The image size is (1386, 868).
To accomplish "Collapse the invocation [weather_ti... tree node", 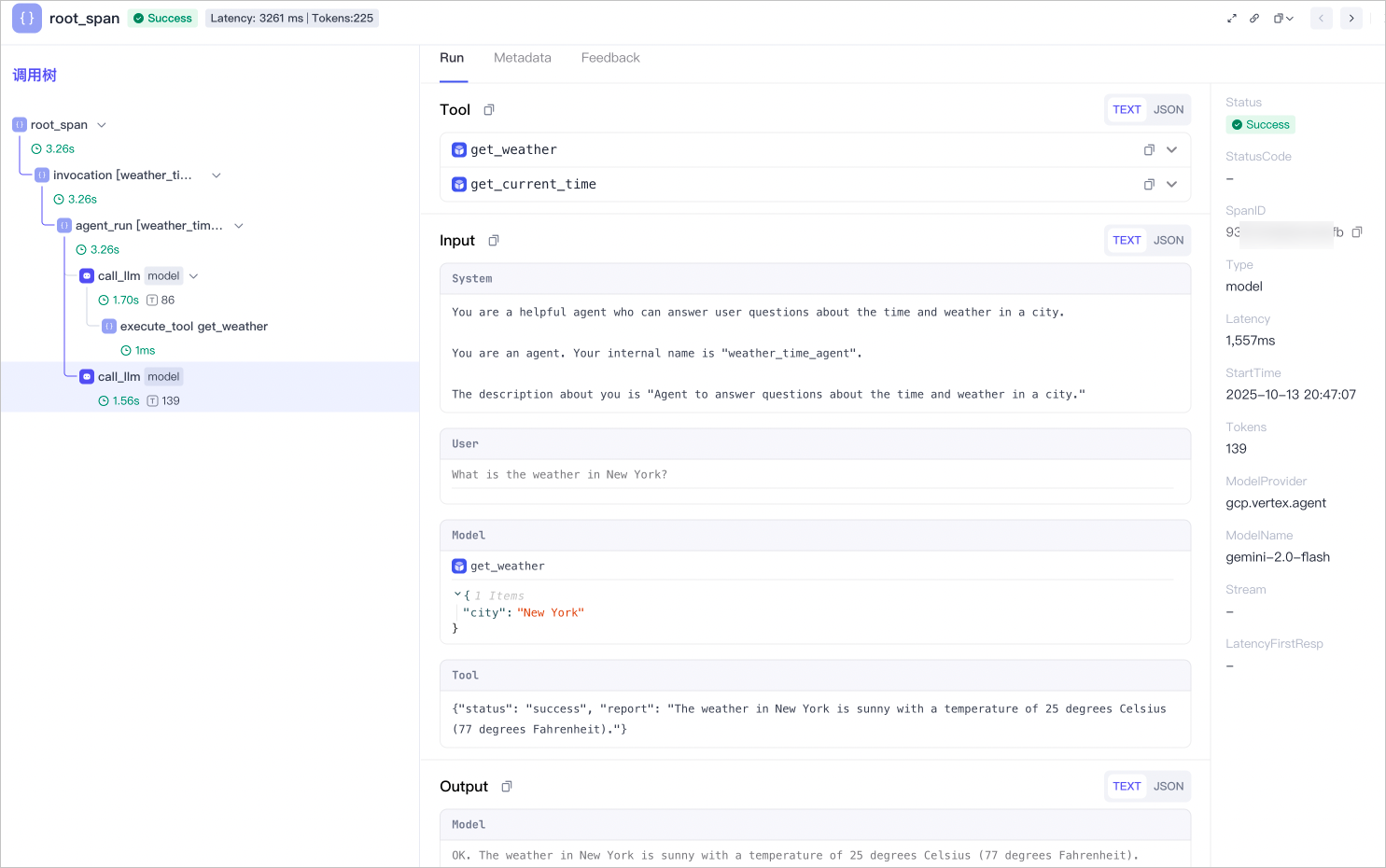I will coord(217,175).
